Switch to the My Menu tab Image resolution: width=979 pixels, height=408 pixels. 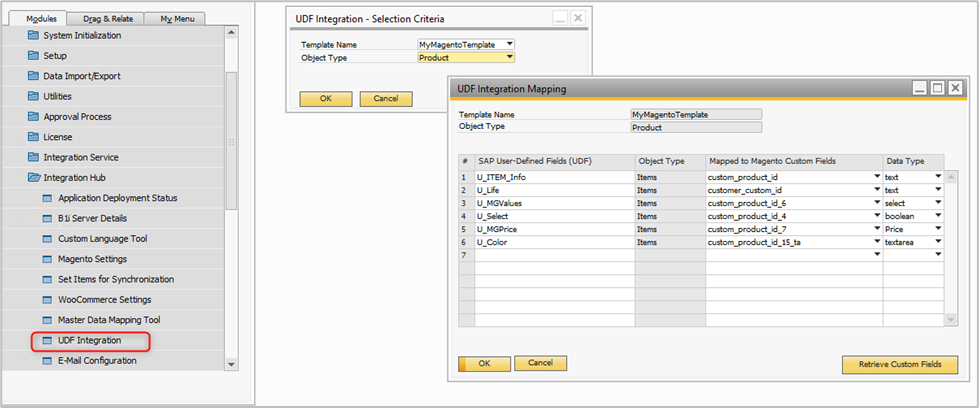pos(175,18)
